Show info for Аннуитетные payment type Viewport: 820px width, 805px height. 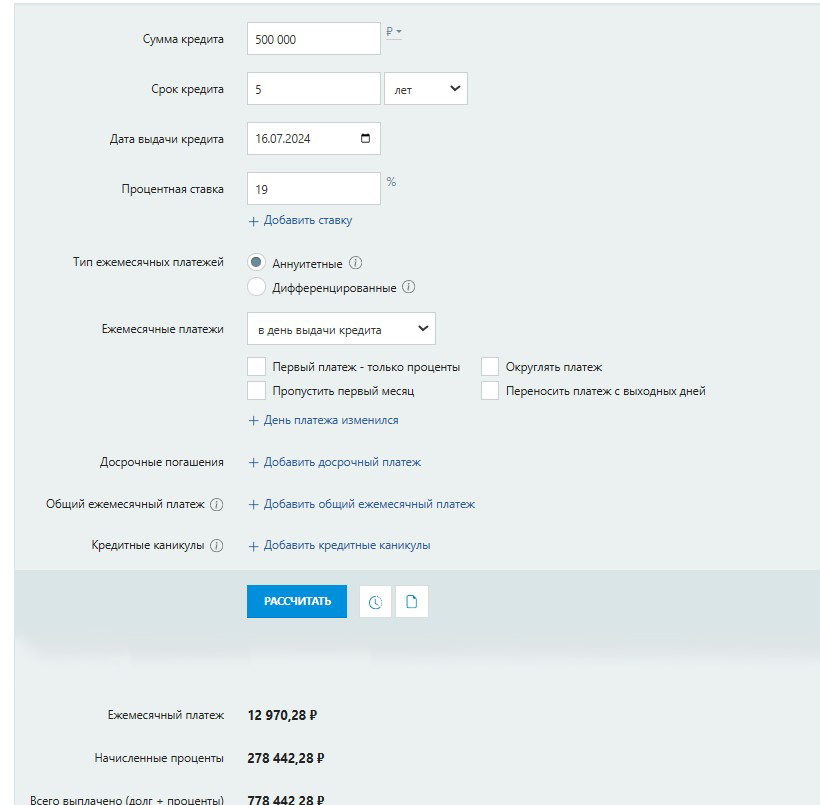356,263
